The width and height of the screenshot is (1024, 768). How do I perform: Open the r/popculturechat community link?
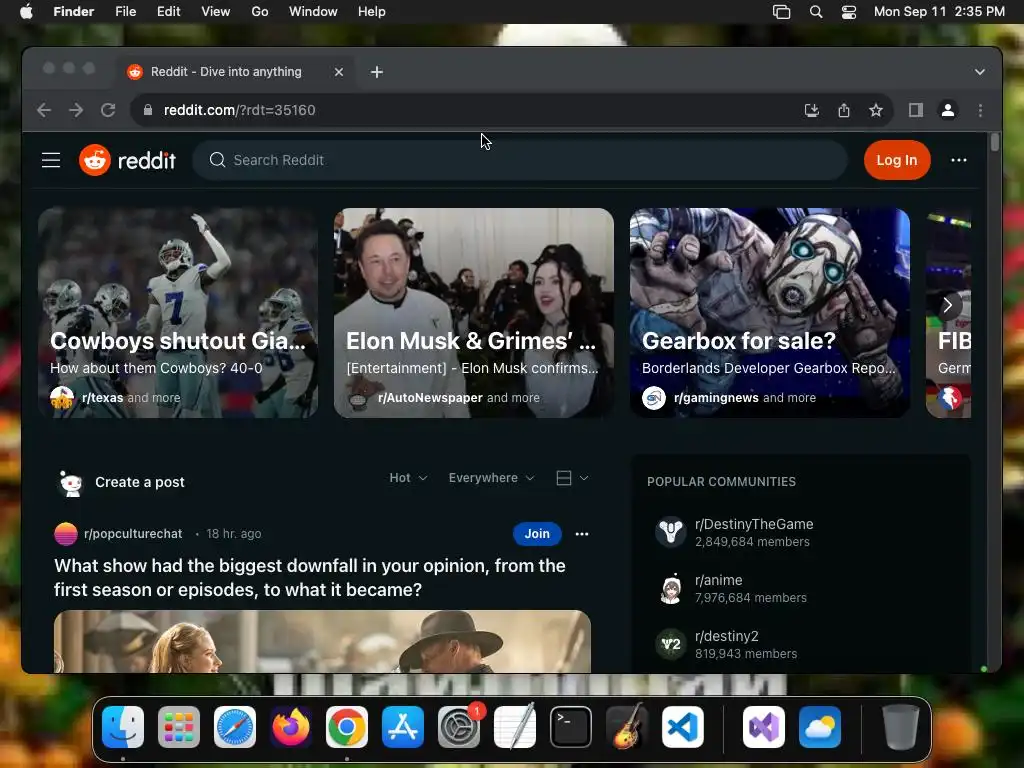(133, 534)
